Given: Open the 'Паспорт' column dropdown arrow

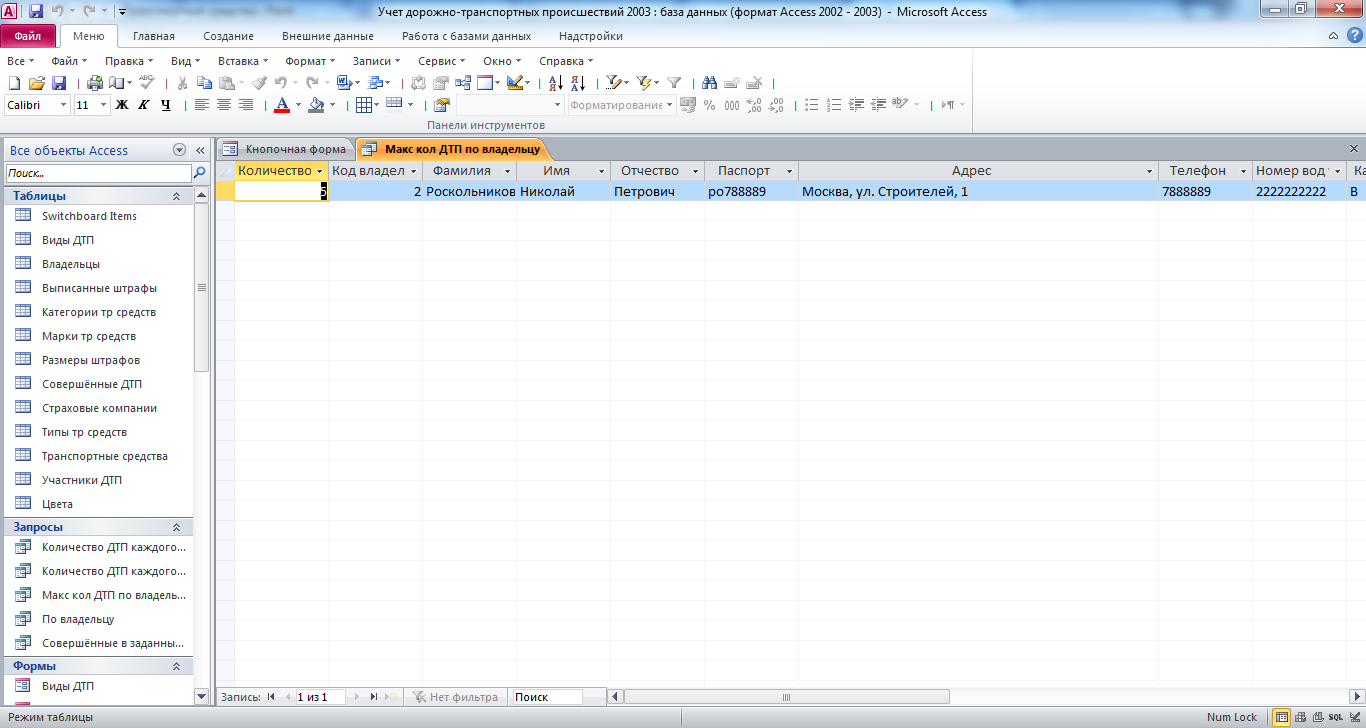Looking at the screenshot, I should click(789, 171).
